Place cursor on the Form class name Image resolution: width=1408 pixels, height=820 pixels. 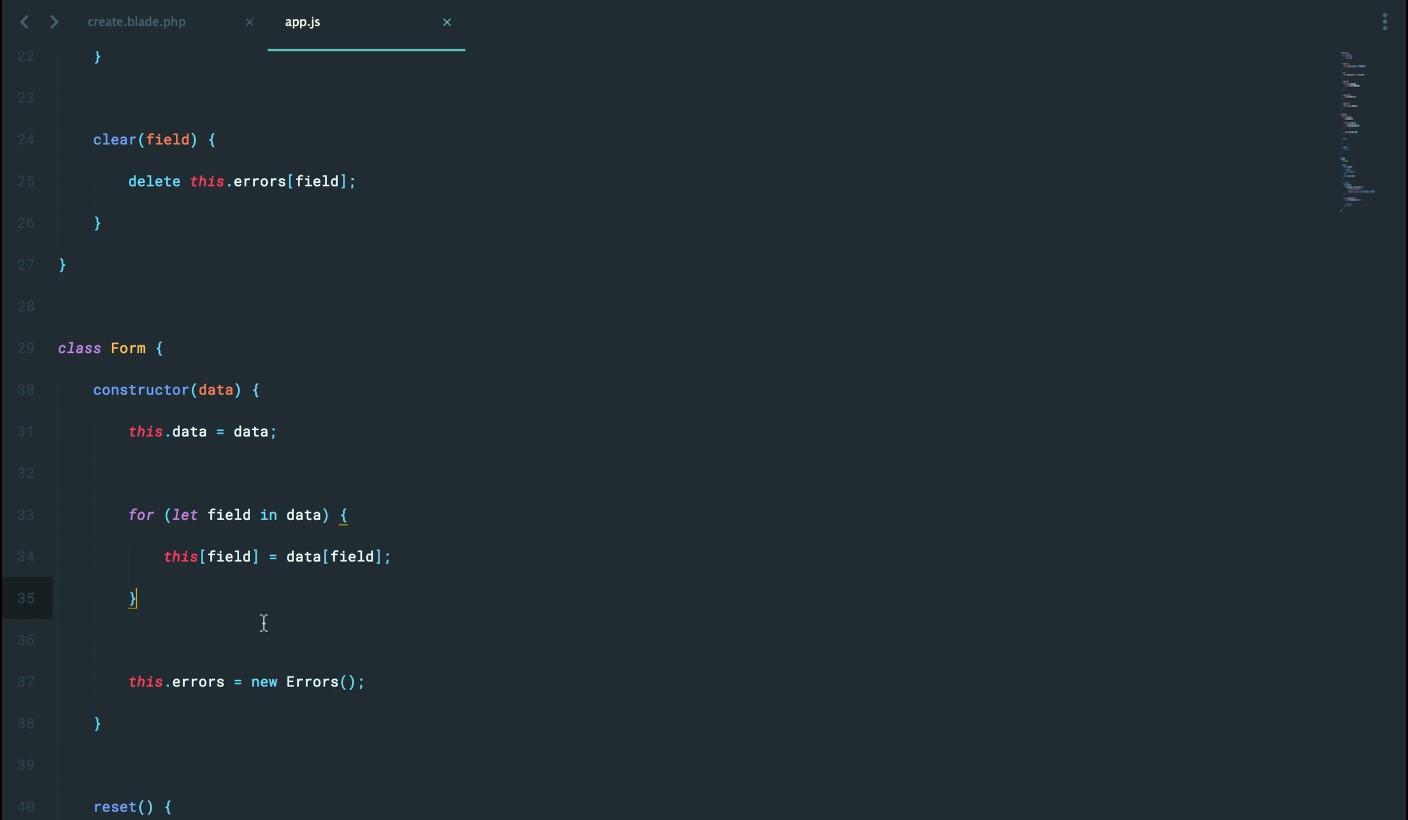(x=128, y=349)
